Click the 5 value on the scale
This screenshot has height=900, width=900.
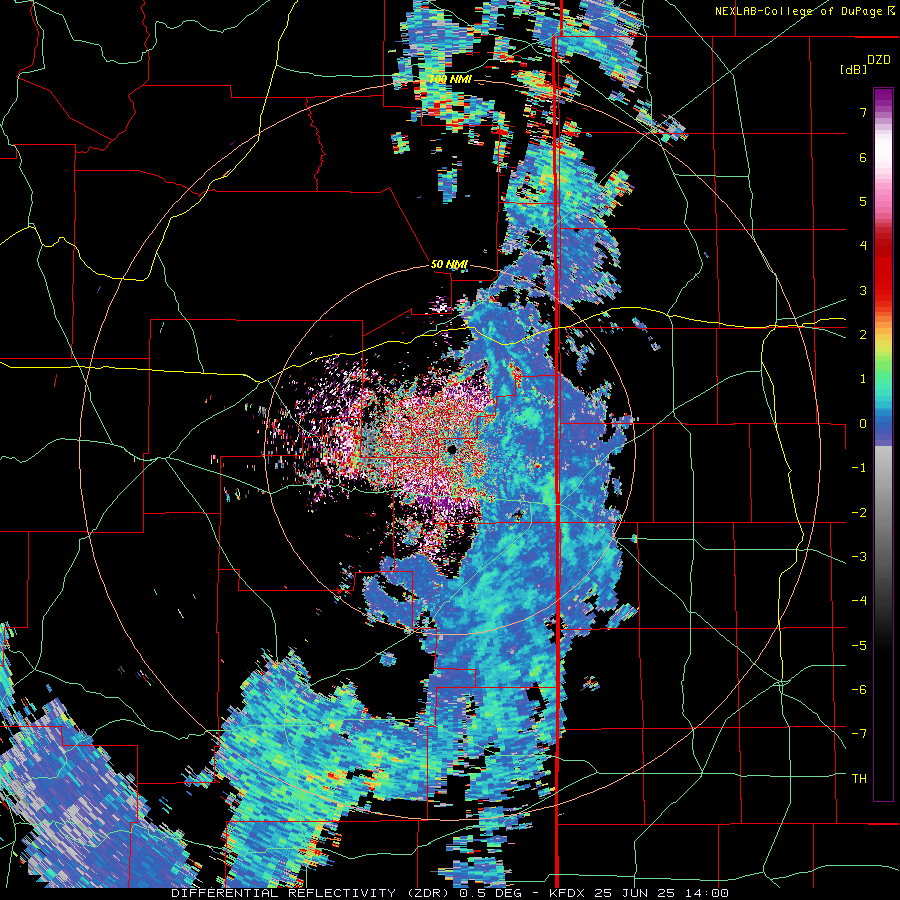point(863,201)
